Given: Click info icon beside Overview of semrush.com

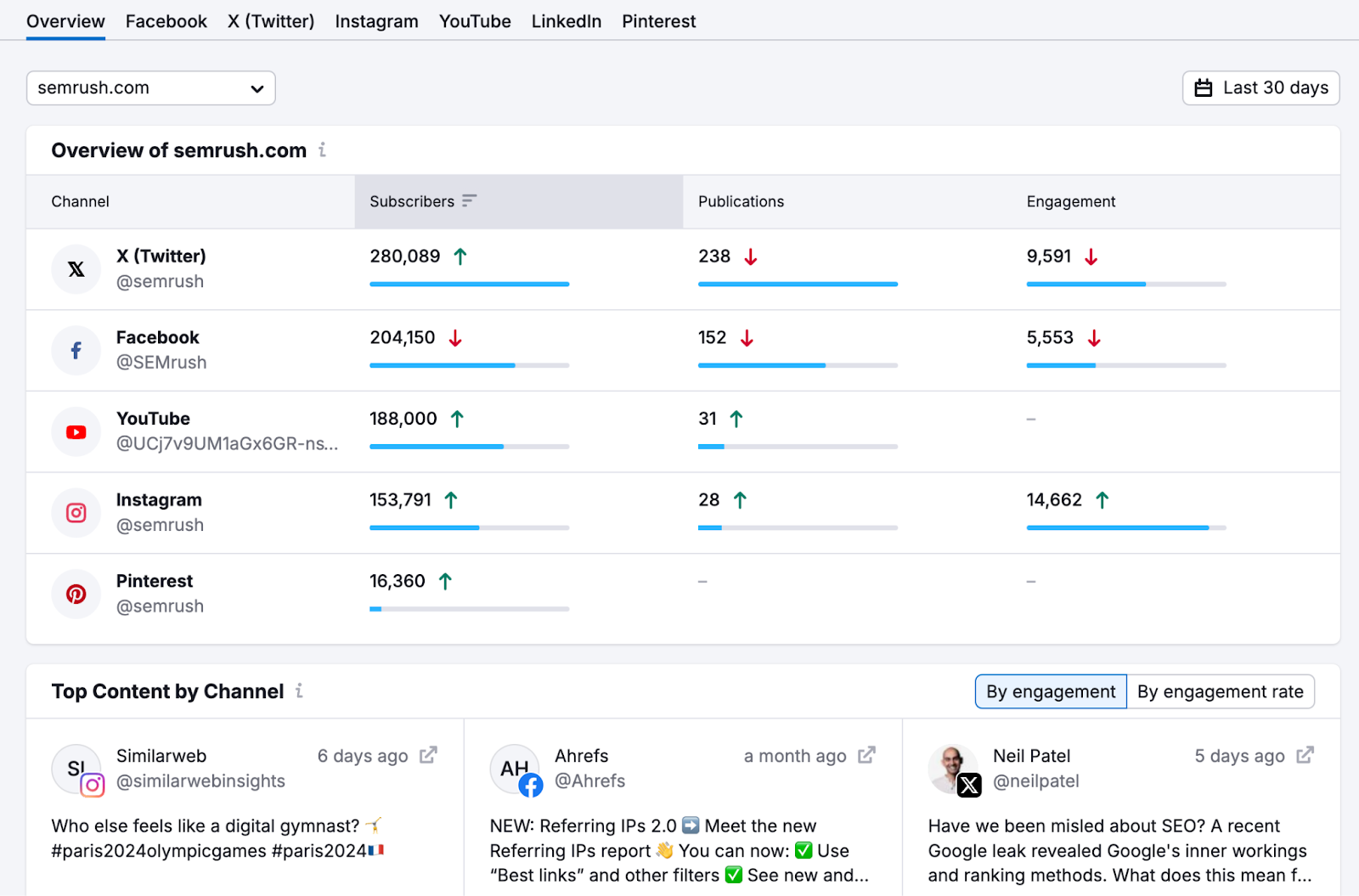Looking at the screenshot, I should tap(323, 150).
